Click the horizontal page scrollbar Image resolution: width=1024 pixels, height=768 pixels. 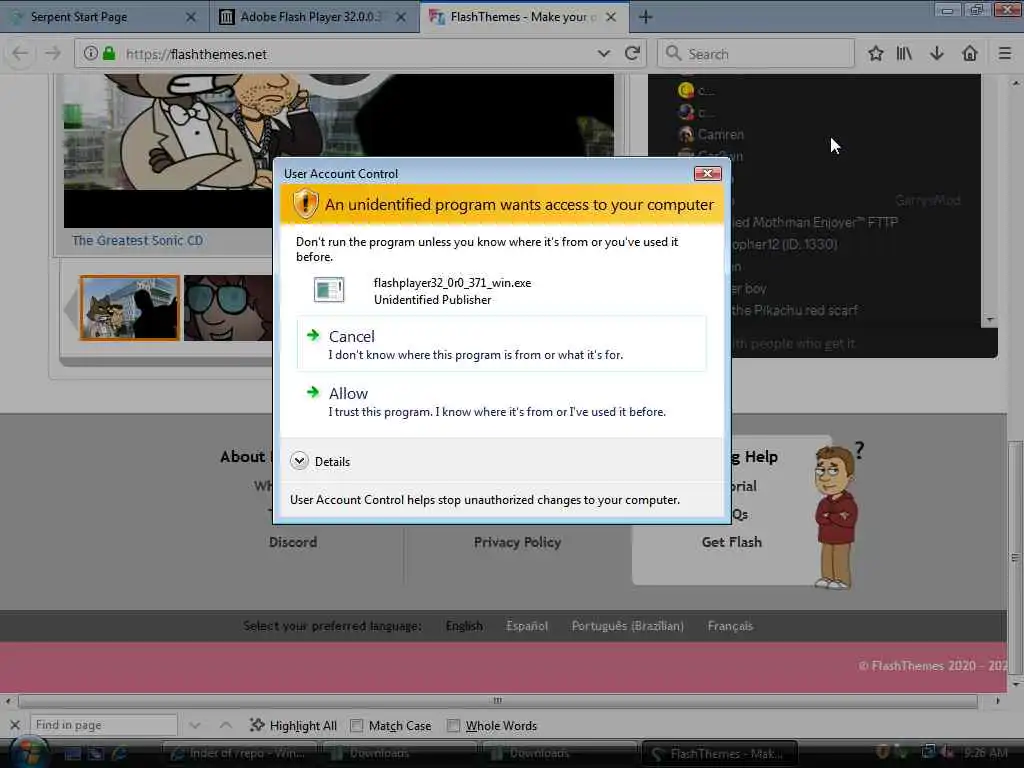[x=498, y=701]
